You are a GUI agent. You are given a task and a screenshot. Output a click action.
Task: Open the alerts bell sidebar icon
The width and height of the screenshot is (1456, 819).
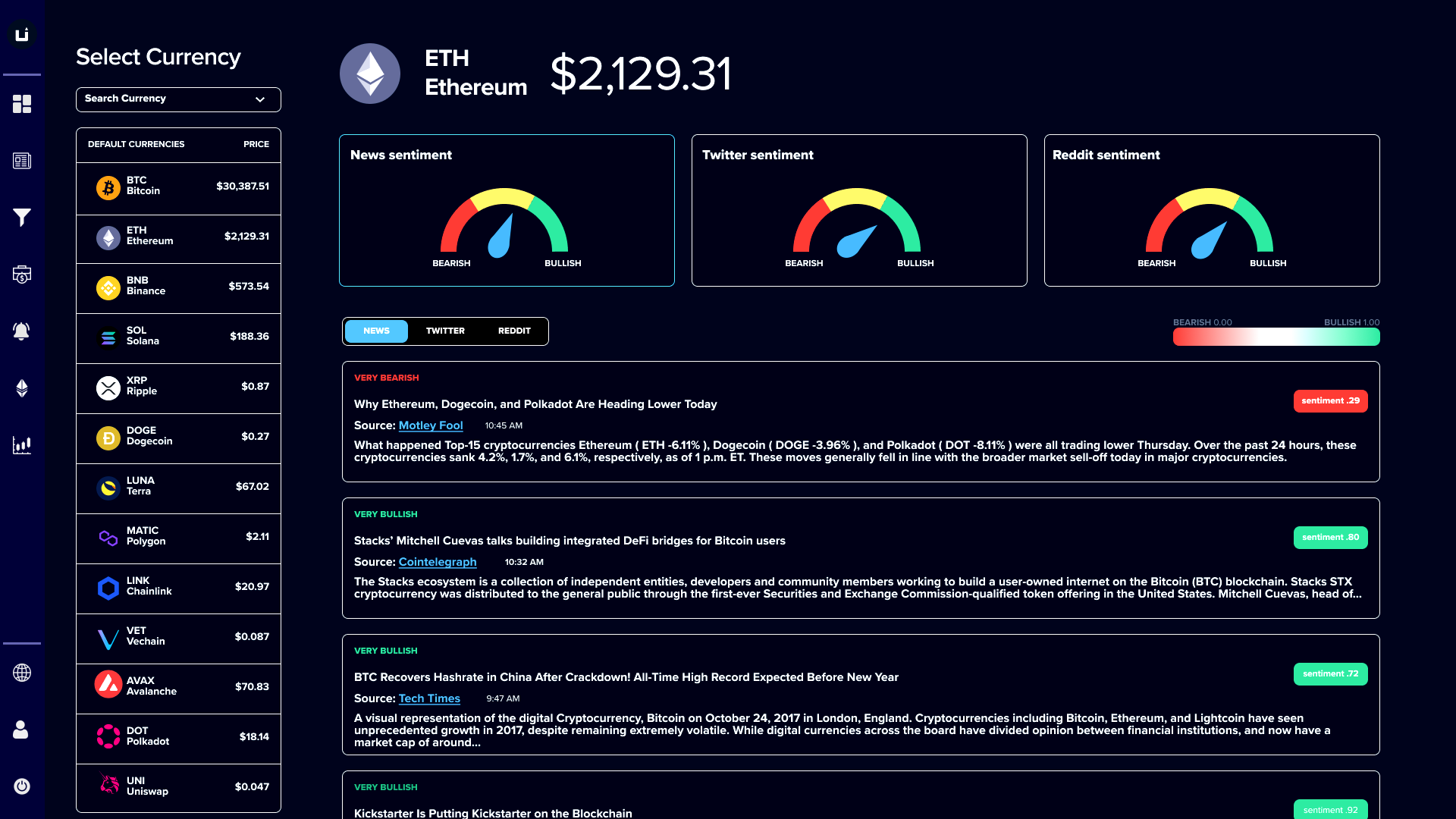pos(22,331)
